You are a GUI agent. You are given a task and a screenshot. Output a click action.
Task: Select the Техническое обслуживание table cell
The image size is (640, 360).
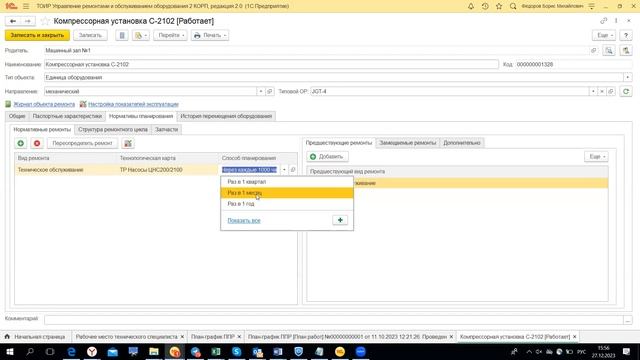click(x=65, y=170)
